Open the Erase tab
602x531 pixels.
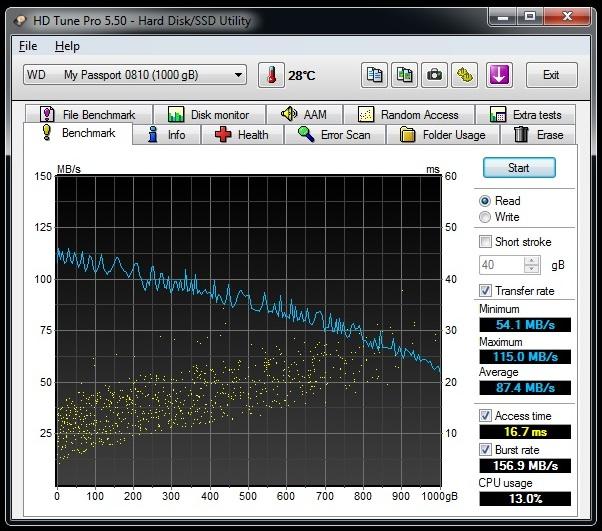coord(539,135)
